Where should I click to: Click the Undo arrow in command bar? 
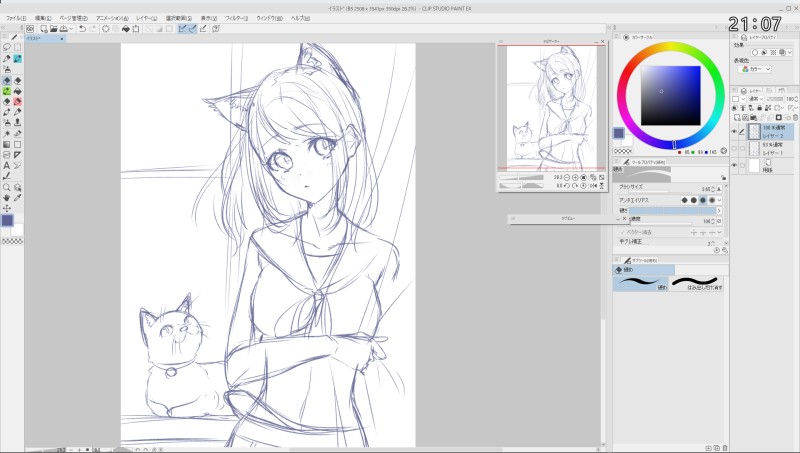click(82, 29)
